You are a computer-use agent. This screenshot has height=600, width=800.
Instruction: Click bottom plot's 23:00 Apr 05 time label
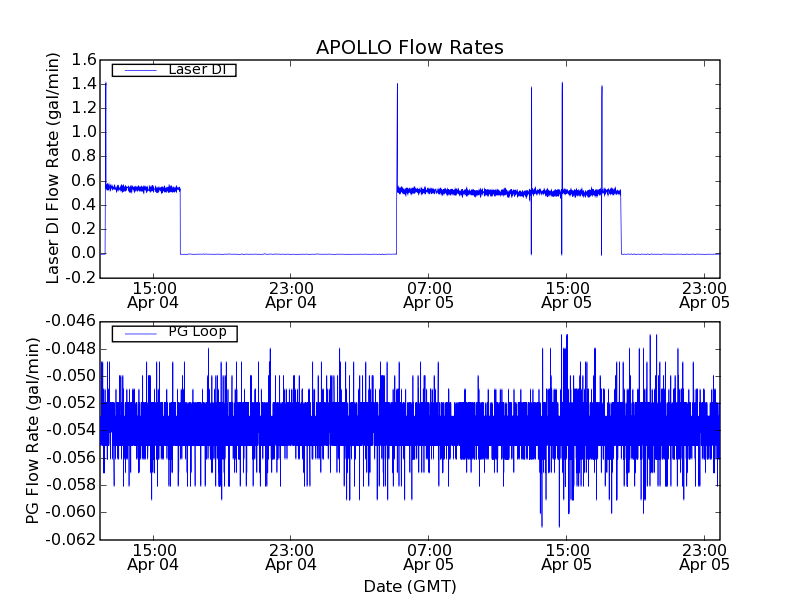(704, 556)
